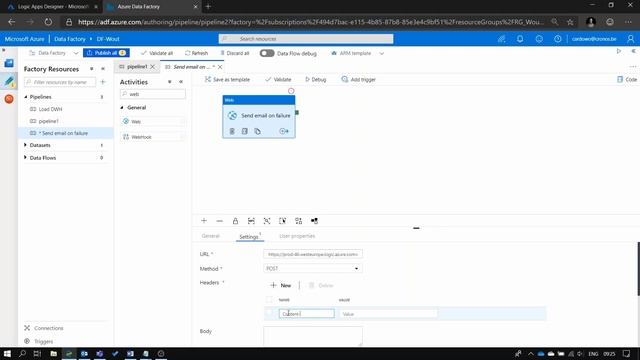Open the layout options icon in the canvas toolbar
Screen dimensions: 640x360
point(314,221)
